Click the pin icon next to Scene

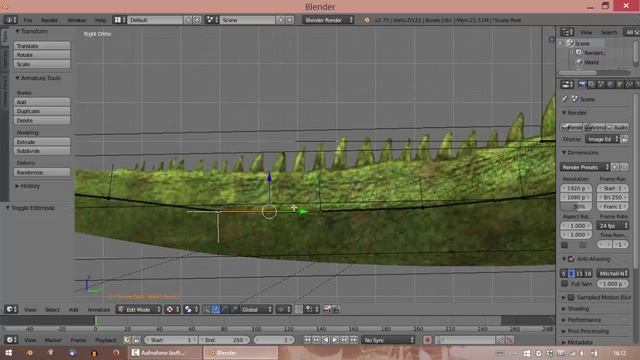point(564,99)
